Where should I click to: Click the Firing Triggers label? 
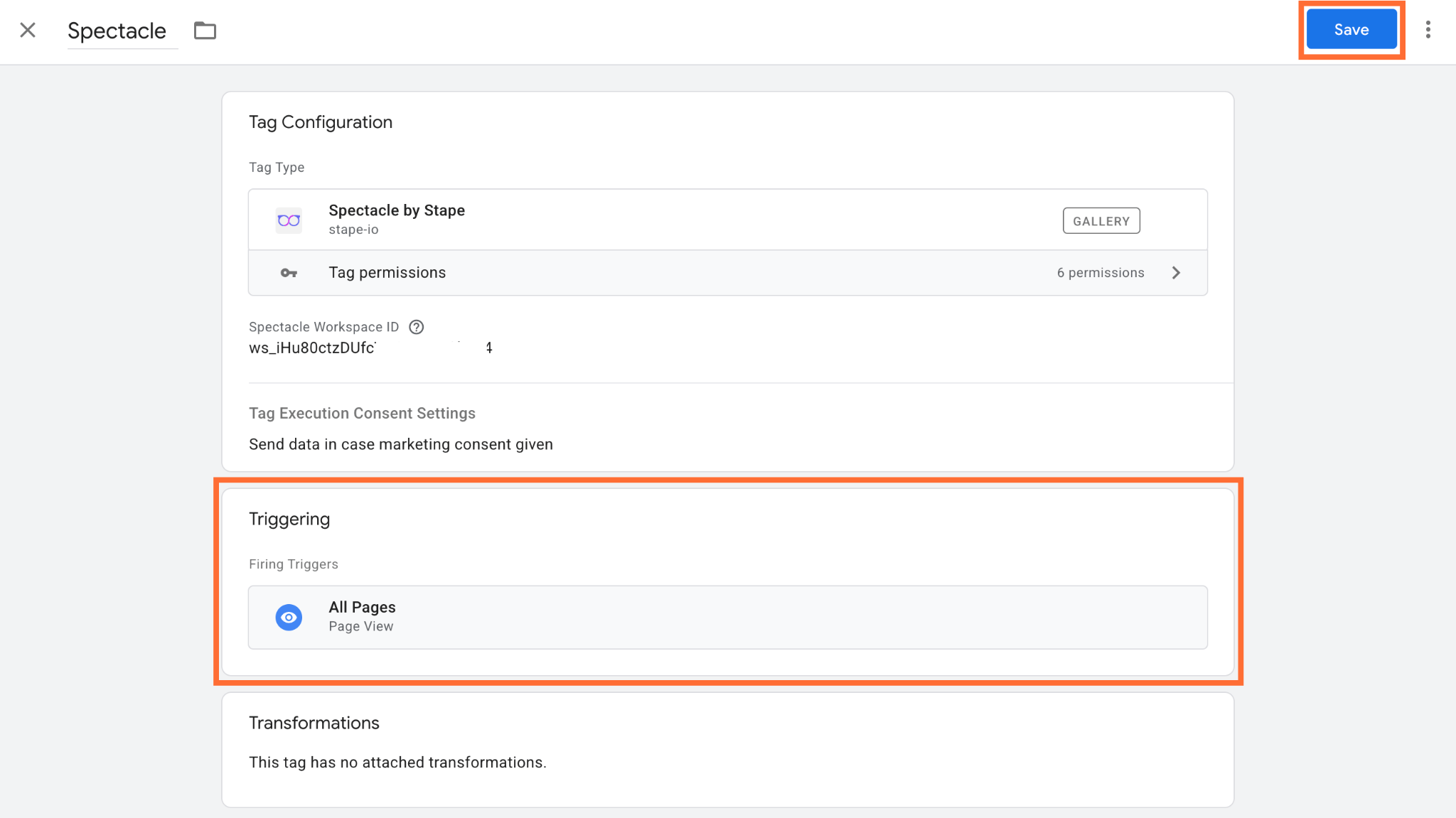click(x=294, y=564)
